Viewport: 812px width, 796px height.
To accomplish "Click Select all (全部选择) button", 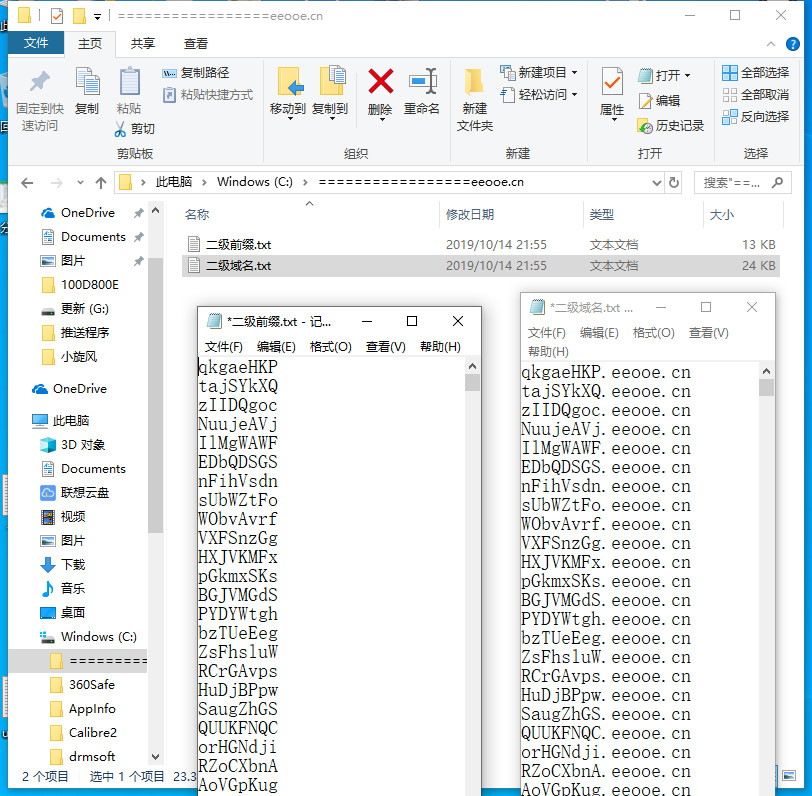I will point(755,72).
